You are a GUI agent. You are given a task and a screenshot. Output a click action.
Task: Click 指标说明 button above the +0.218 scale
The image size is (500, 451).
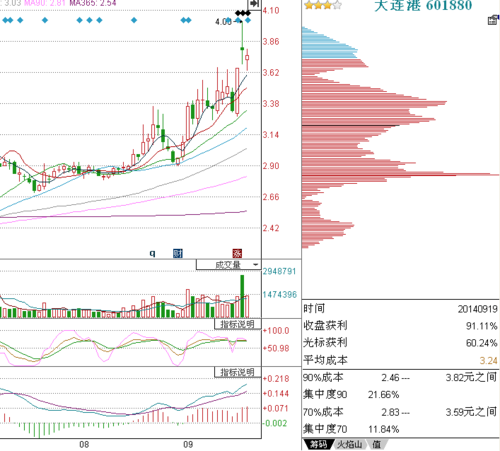(237, 372)
